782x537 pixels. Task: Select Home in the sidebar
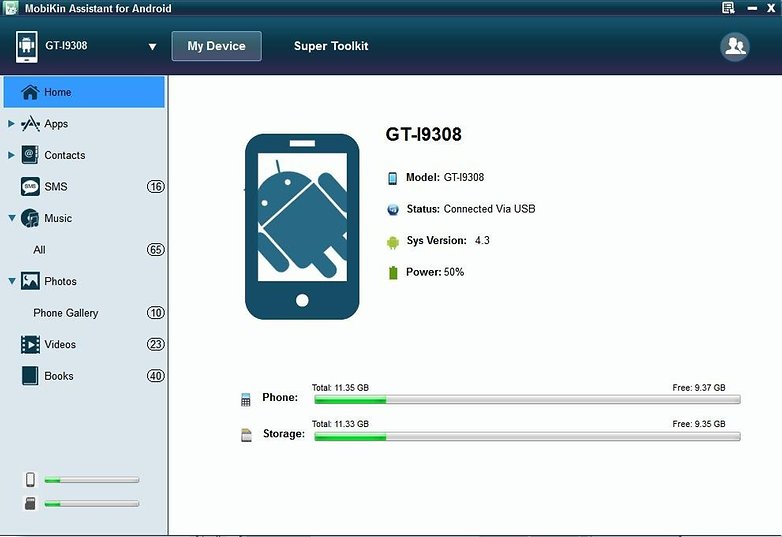(84, 92)
